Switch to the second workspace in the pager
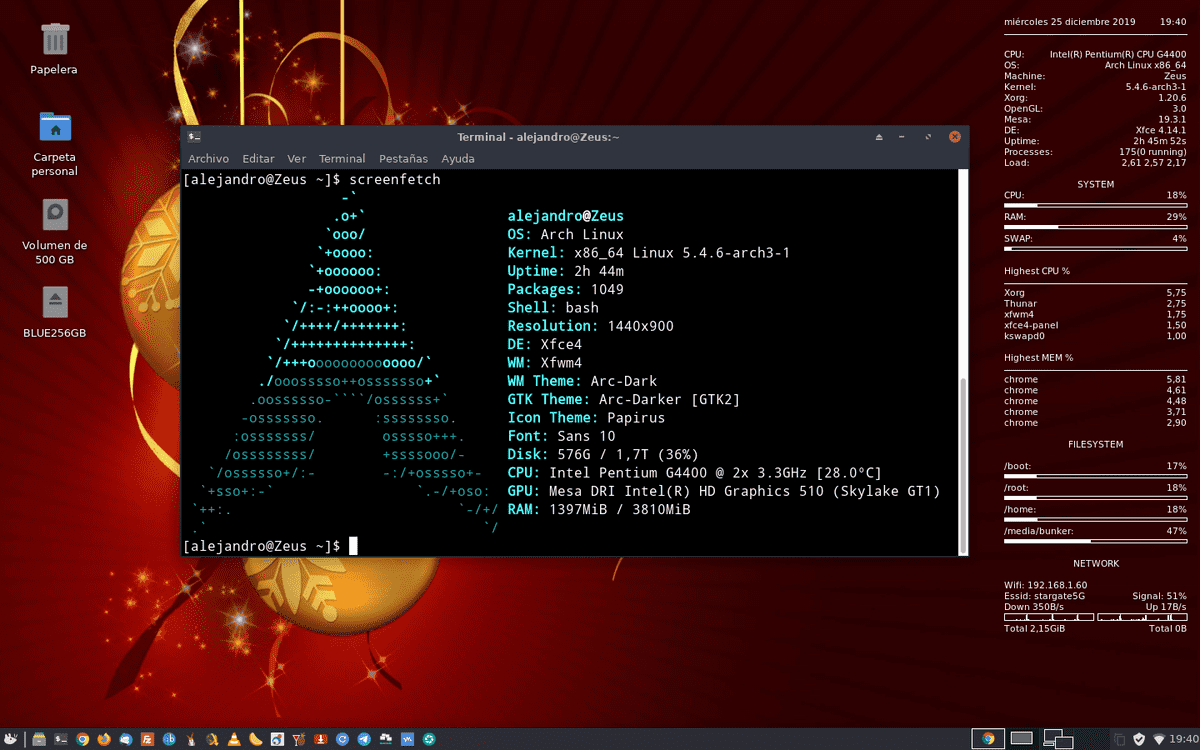The width and height of the screenshot is (1200, 750). 1021,739
